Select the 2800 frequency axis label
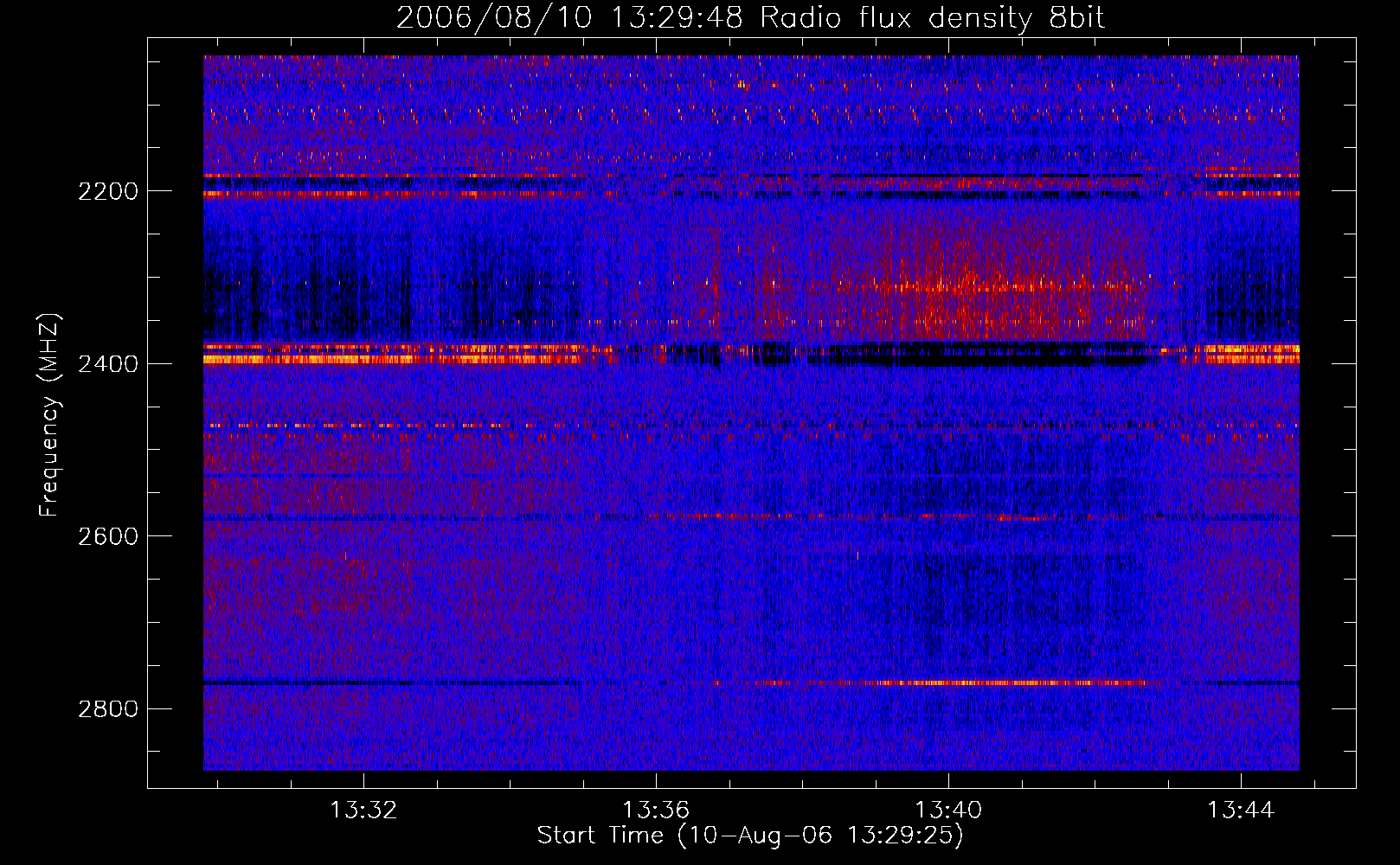Screen dimensions: 1400x865 (108, 709)
